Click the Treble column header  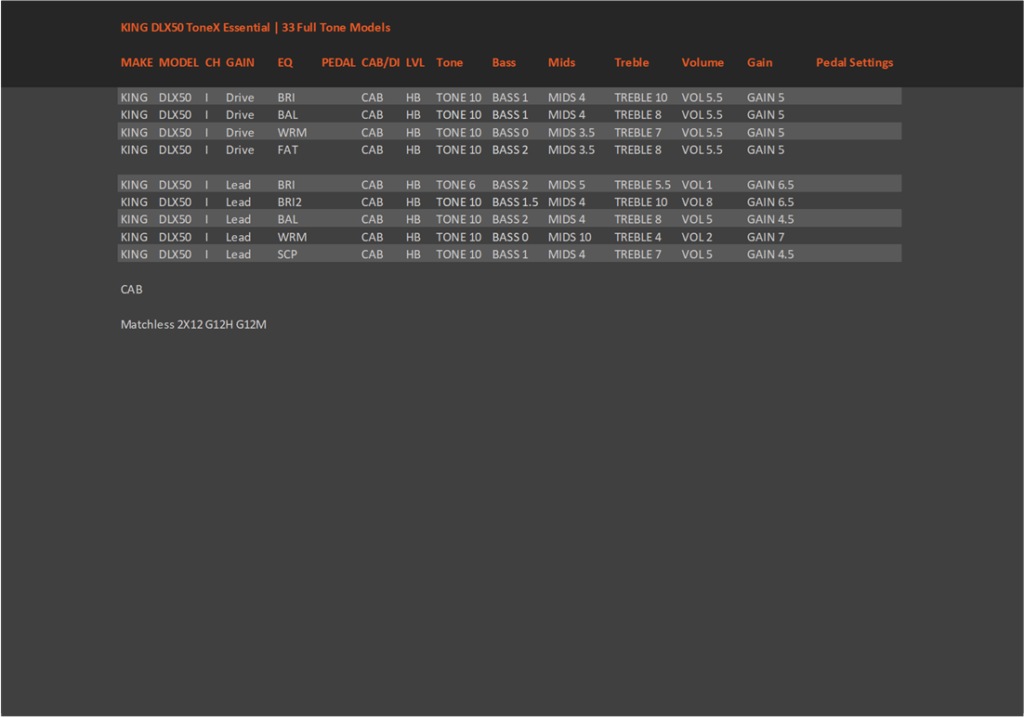tap(632, 63)
